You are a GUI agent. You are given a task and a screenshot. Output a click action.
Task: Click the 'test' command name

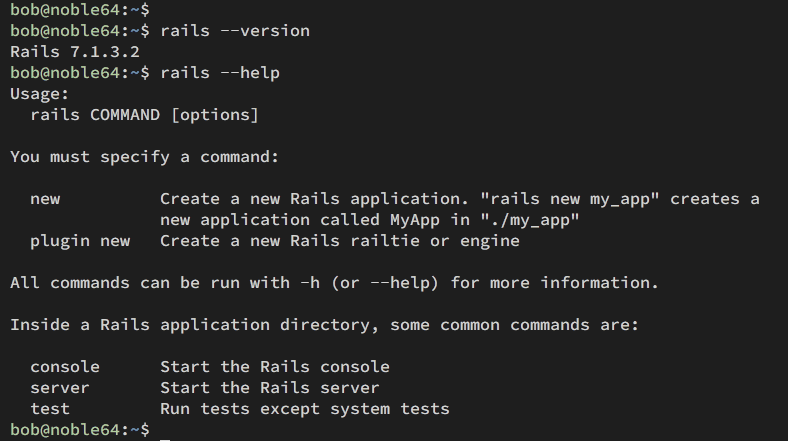pos(50,409)
